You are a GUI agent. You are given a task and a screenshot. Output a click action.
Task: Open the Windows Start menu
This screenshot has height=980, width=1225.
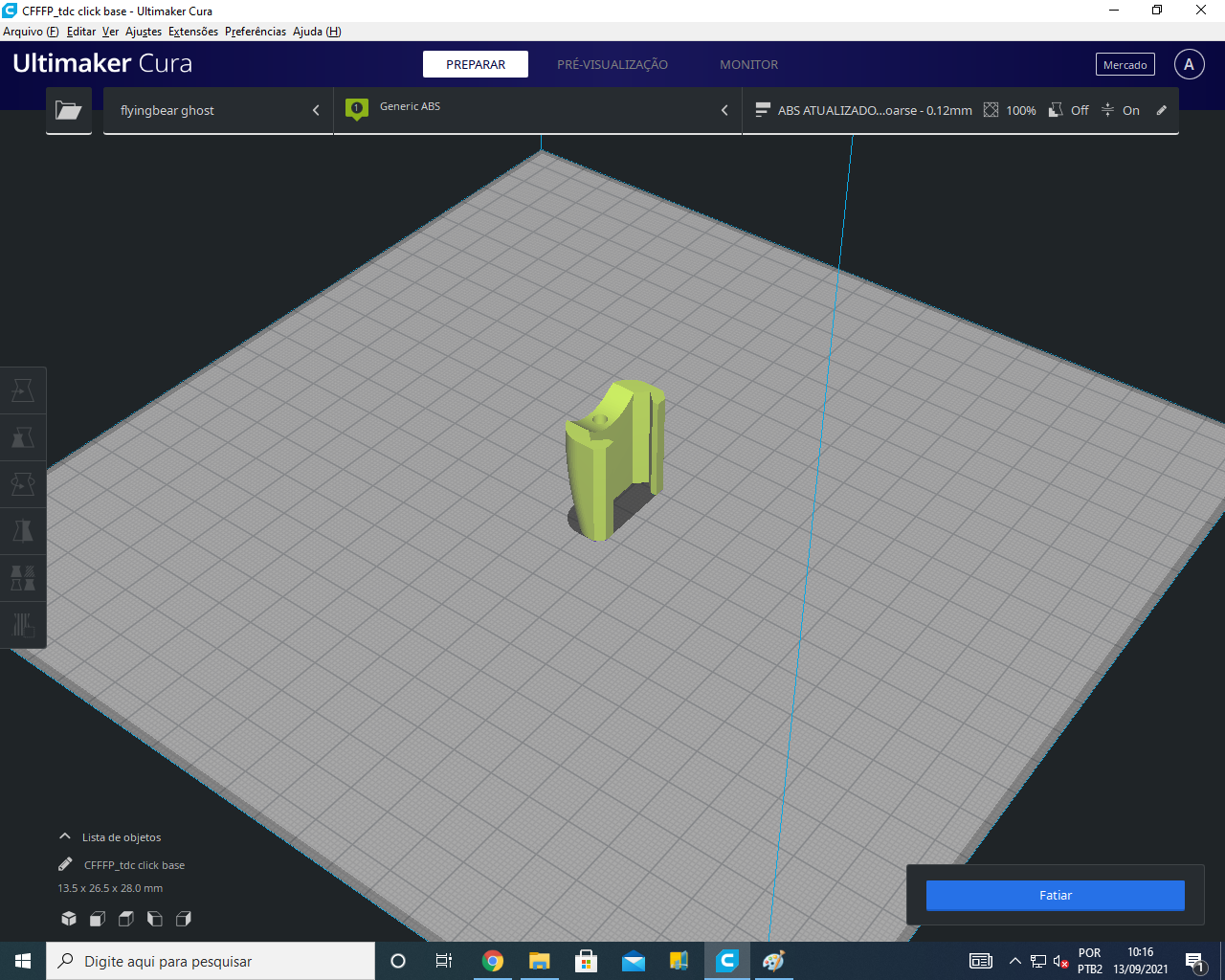23,961
